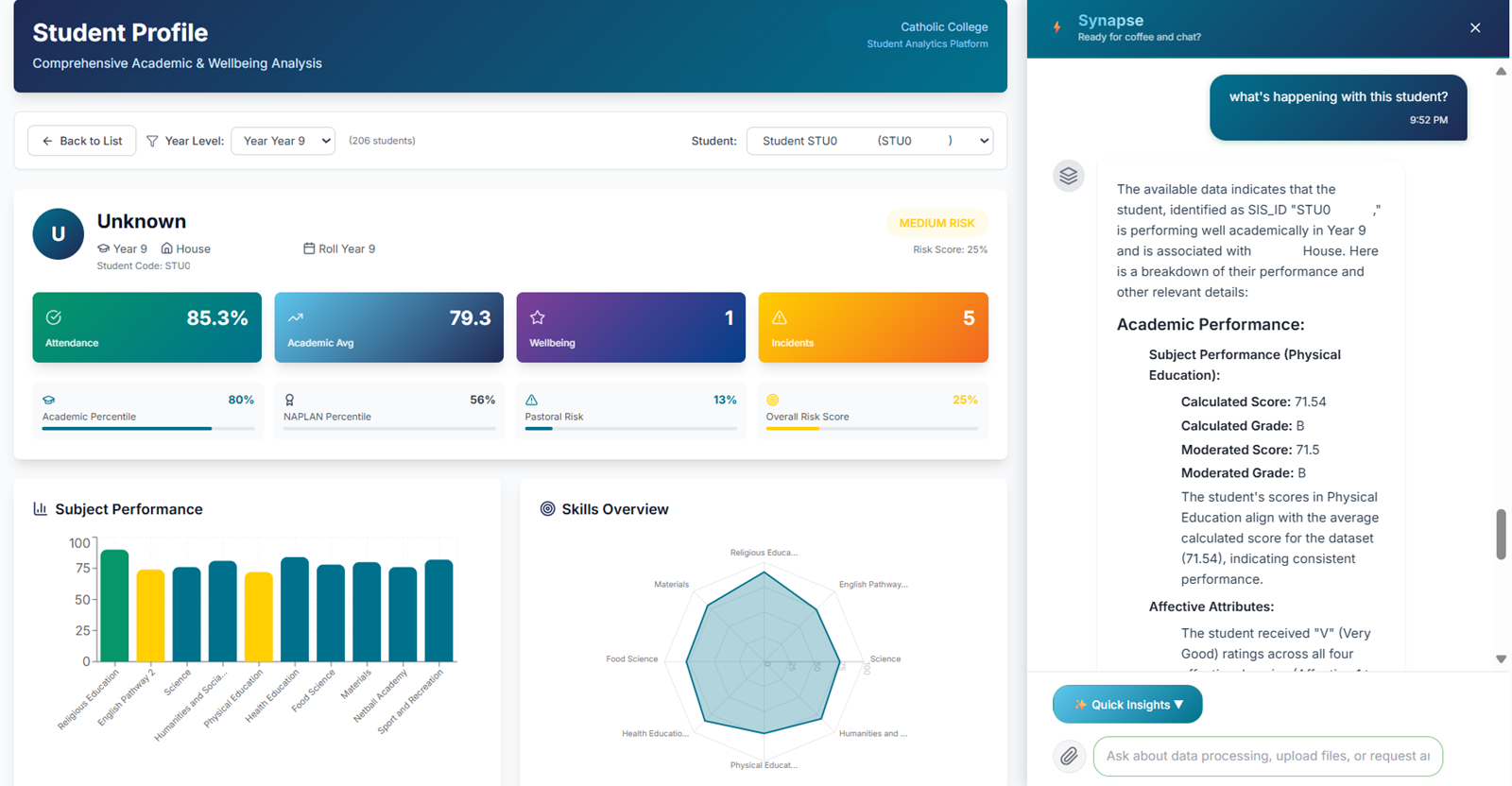Click the Overall Risk Score progress bar
Screen dimensions: 1512x786
pyautogui.click(x=872, y=429)
